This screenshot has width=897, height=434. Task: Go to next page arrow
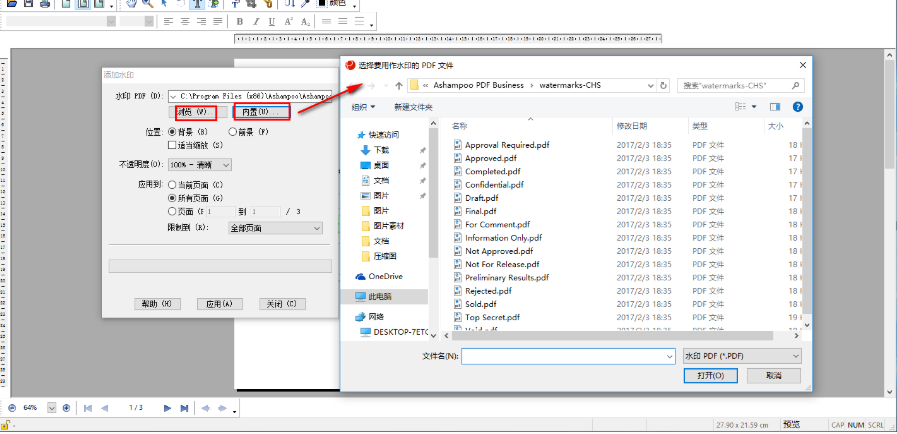168,408
